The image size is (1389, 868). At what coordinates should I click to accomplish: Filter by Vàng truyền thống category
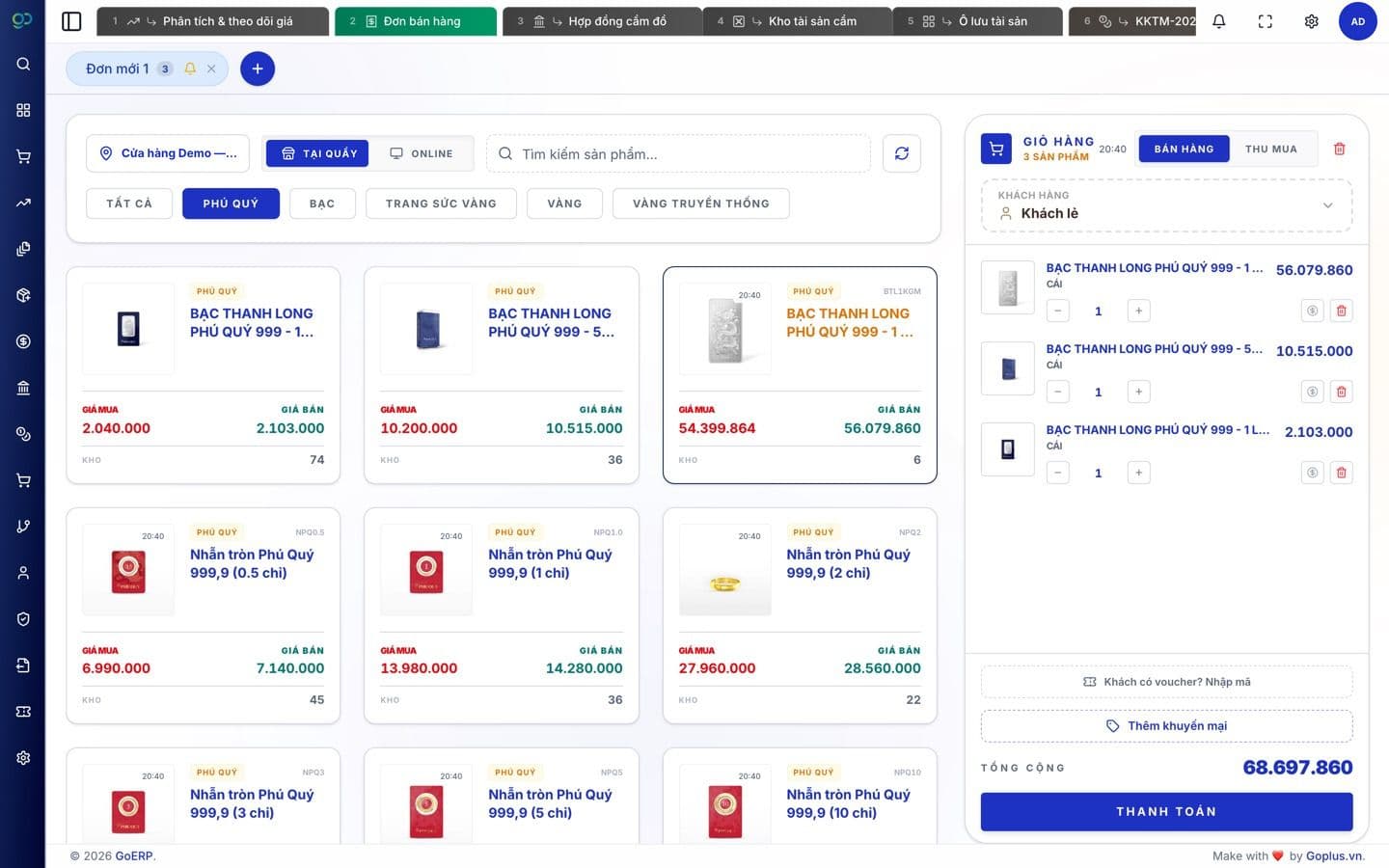pos(701,203)
